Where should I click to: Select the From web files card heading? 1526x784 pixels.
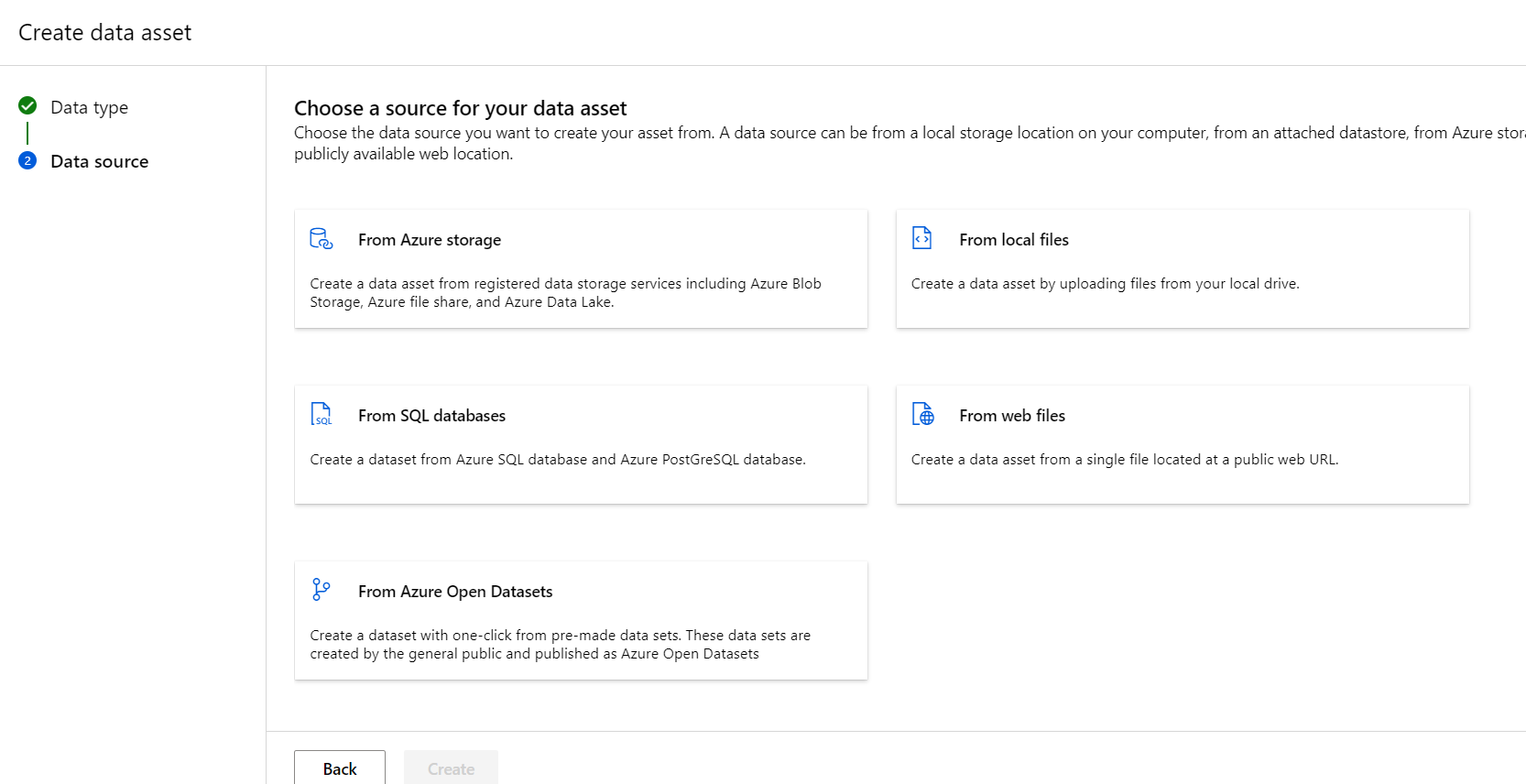coord(1012,416)
